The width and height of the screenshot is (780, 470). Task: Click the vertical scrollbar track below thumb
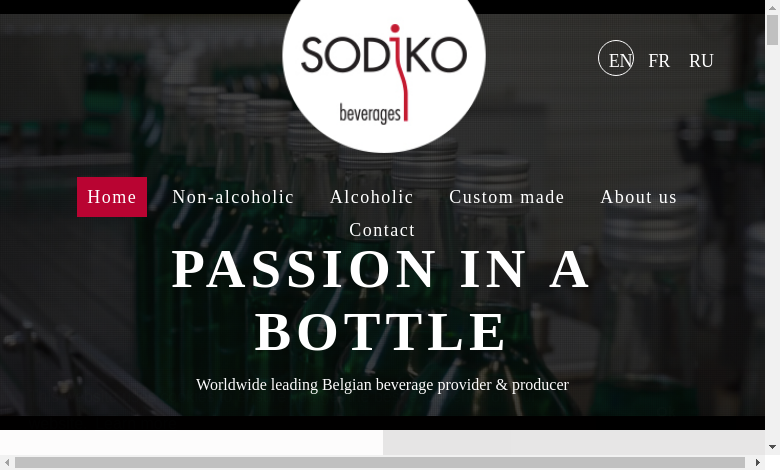[x=773, y=243]
